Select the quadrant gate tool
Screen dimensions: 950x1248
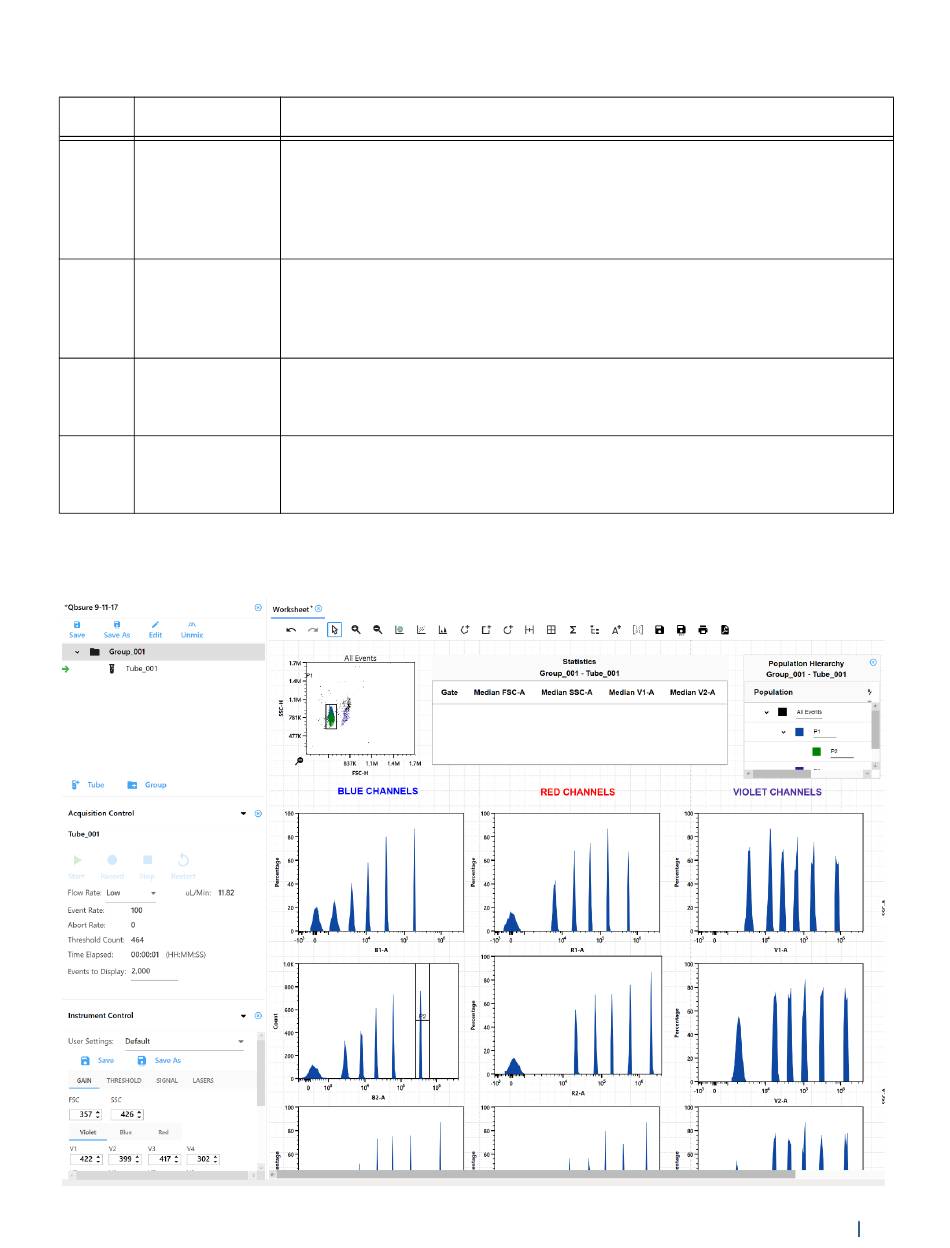point(551,630)
